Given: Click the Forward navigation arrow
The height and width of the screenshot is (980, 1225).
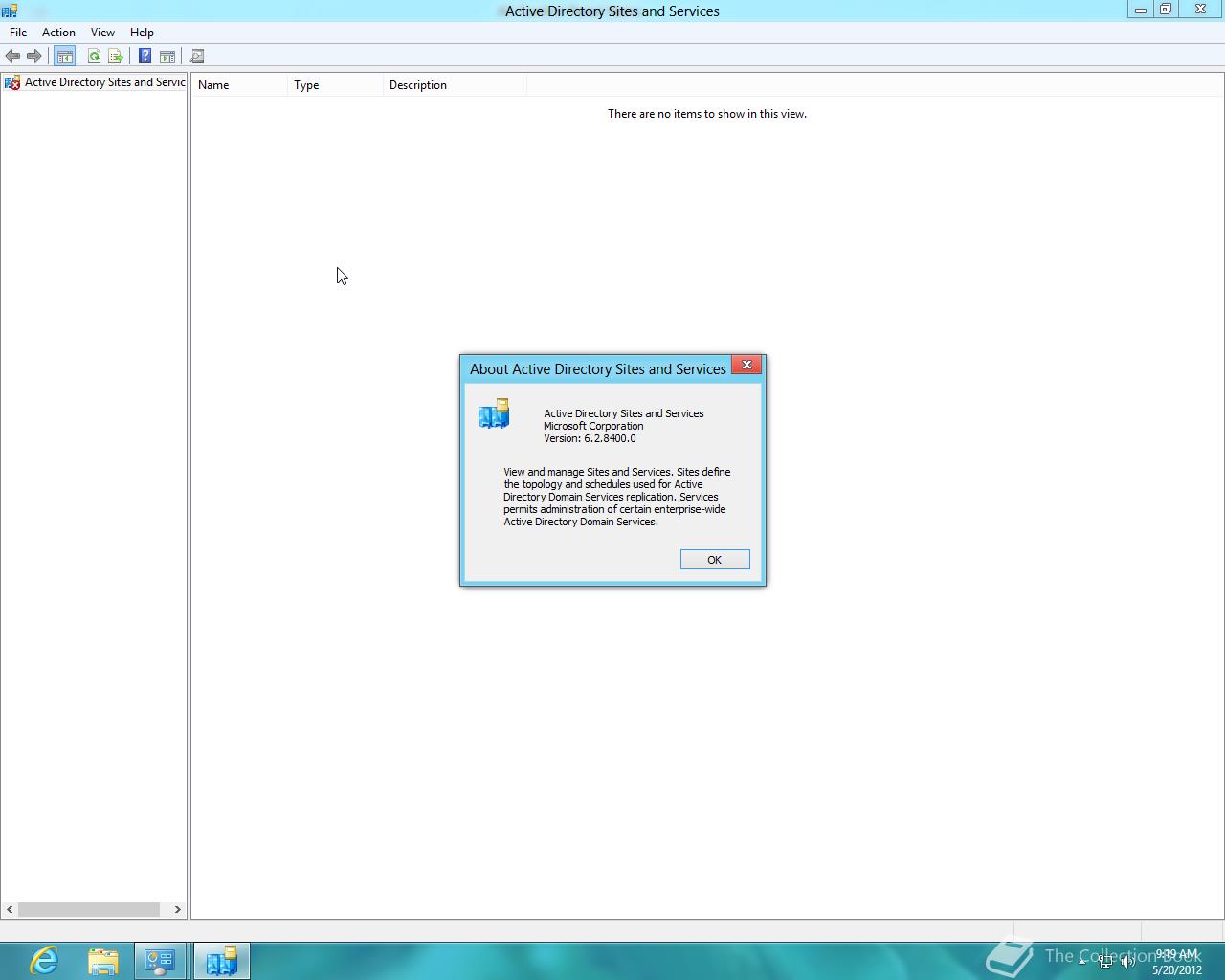Looking at the screenshot, I should [34, 56].
